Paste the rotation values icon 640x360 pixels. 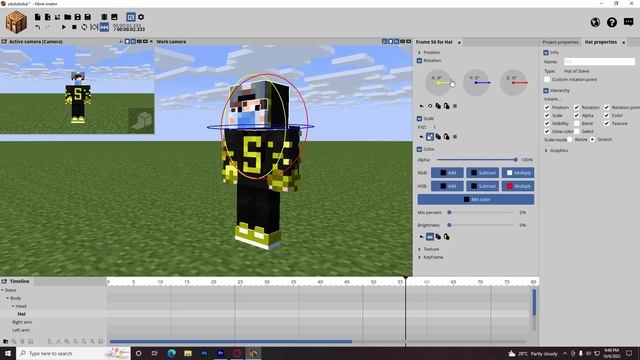click(447, 106)
